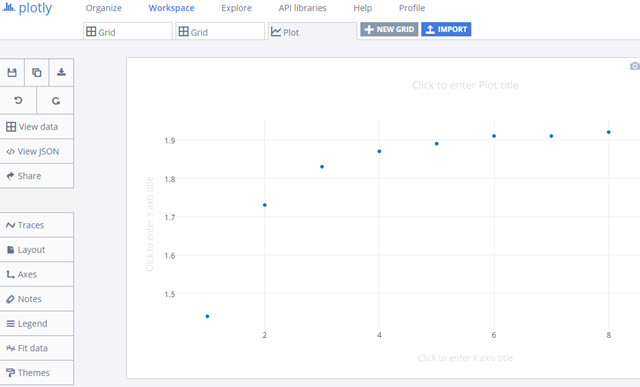
Task: Click the camera snapshot icon on plot
Action: pos(635,66)
